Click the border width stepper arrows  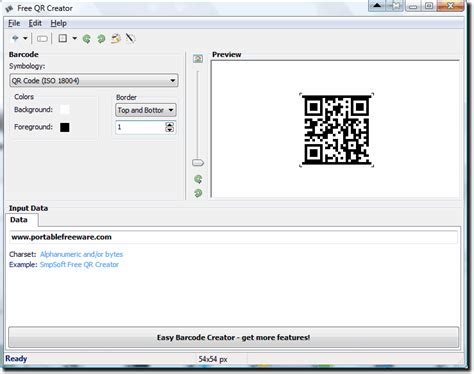click(170, 127)
